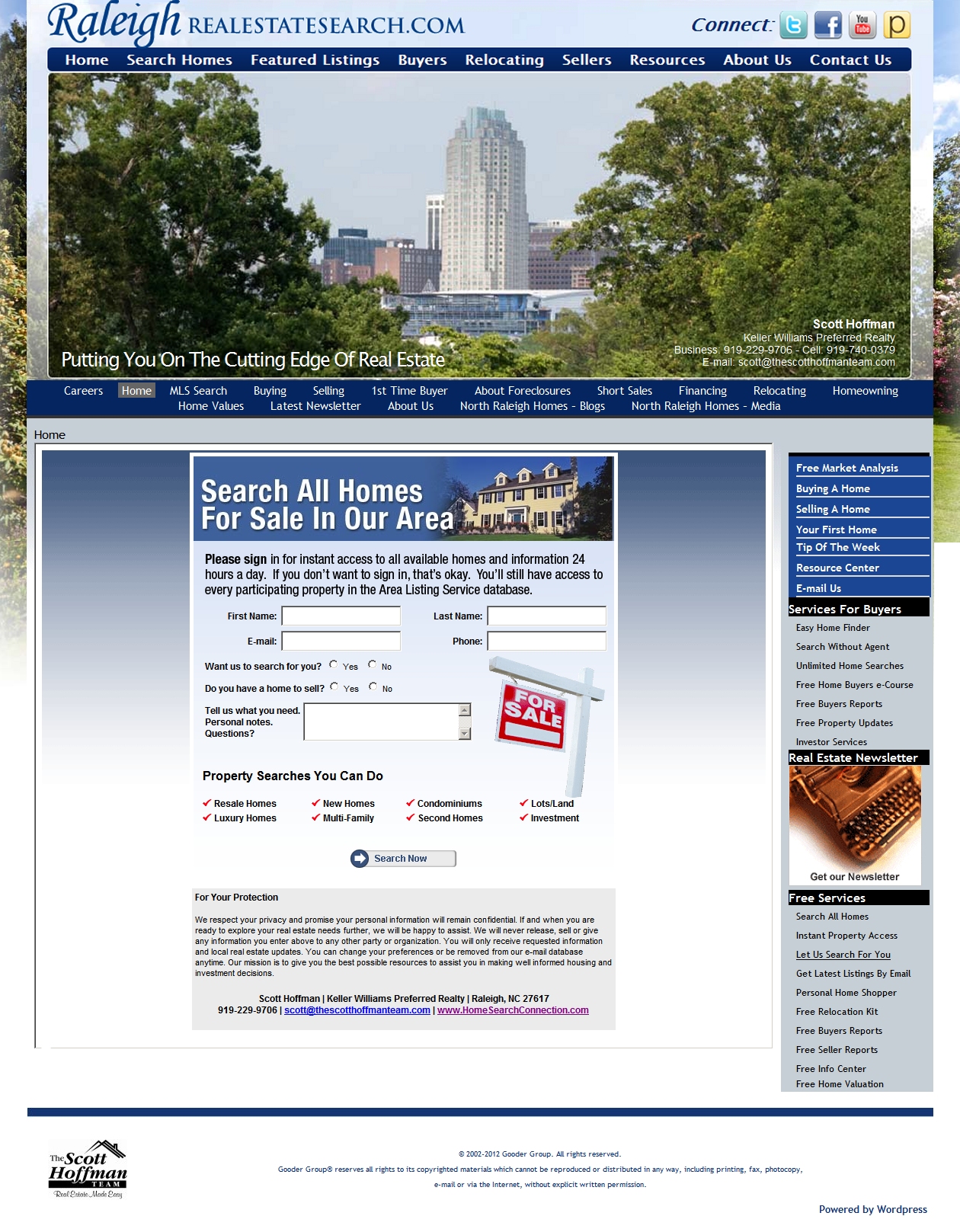Open Free Market Analysis sidebar link
Viewport: 960px width, 1232px height.
tap(847, 468)
